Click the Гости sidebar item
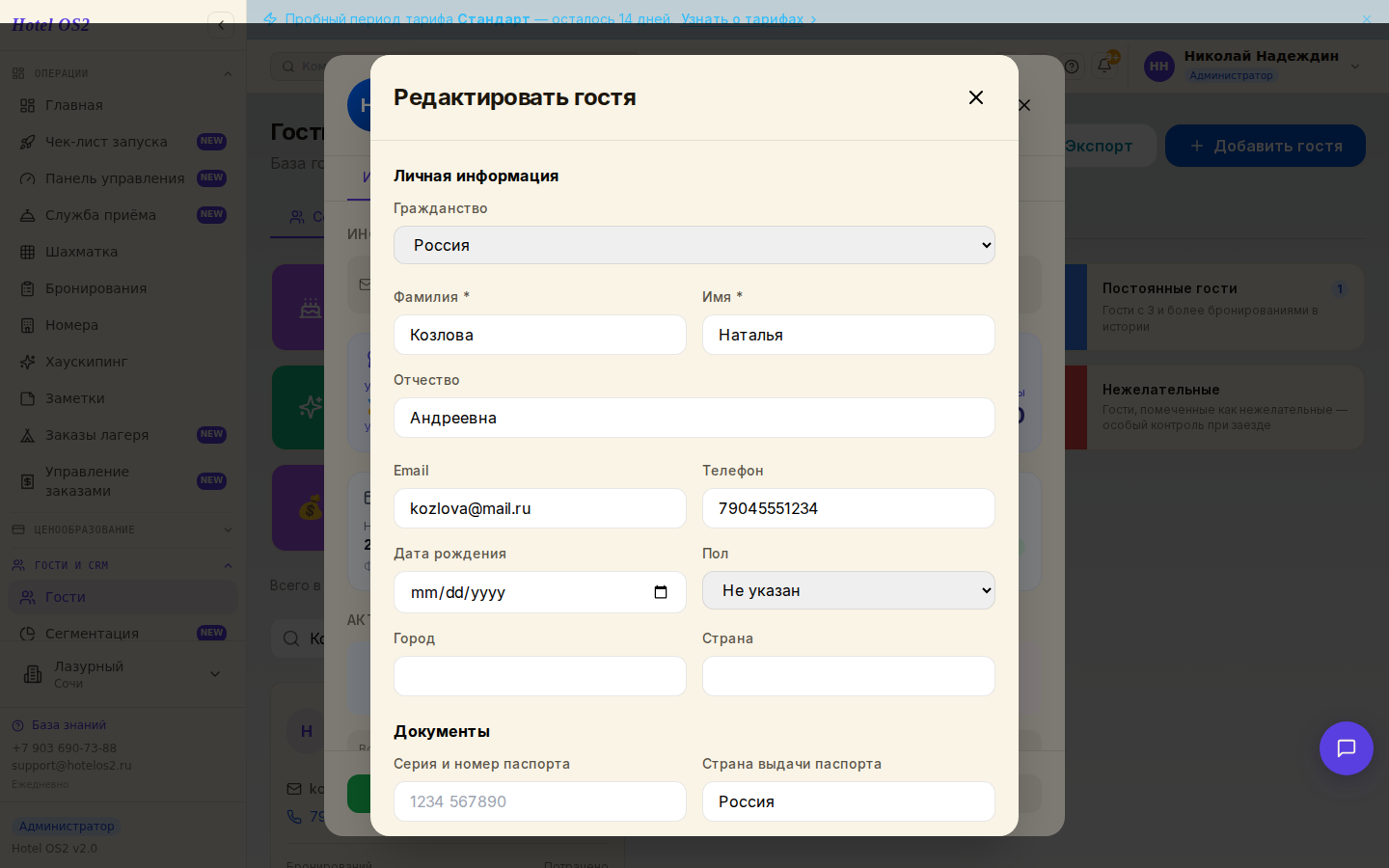This screenshot has height=868, width=1389. [x=123, y=597]
